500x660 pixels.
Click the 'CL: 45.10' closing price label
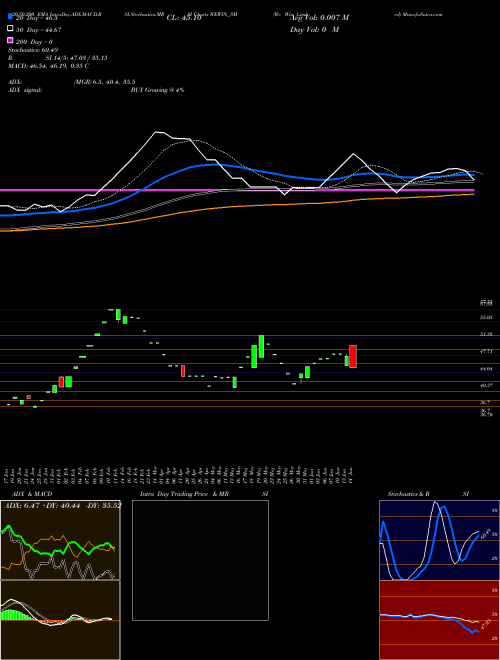click(184, 18)
